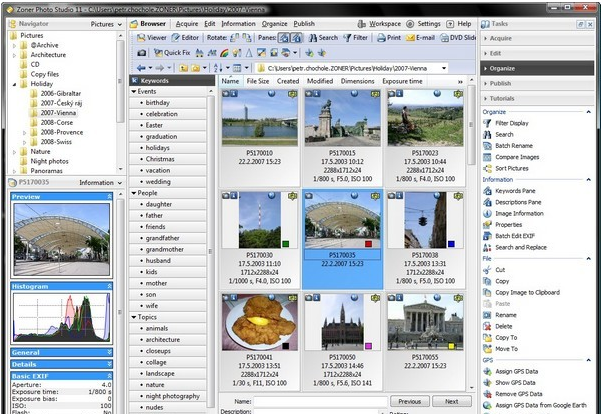601x414 pixels.
Task: Click the Settings gear icon
Action: pyautogui.click(x=410, y=24)
